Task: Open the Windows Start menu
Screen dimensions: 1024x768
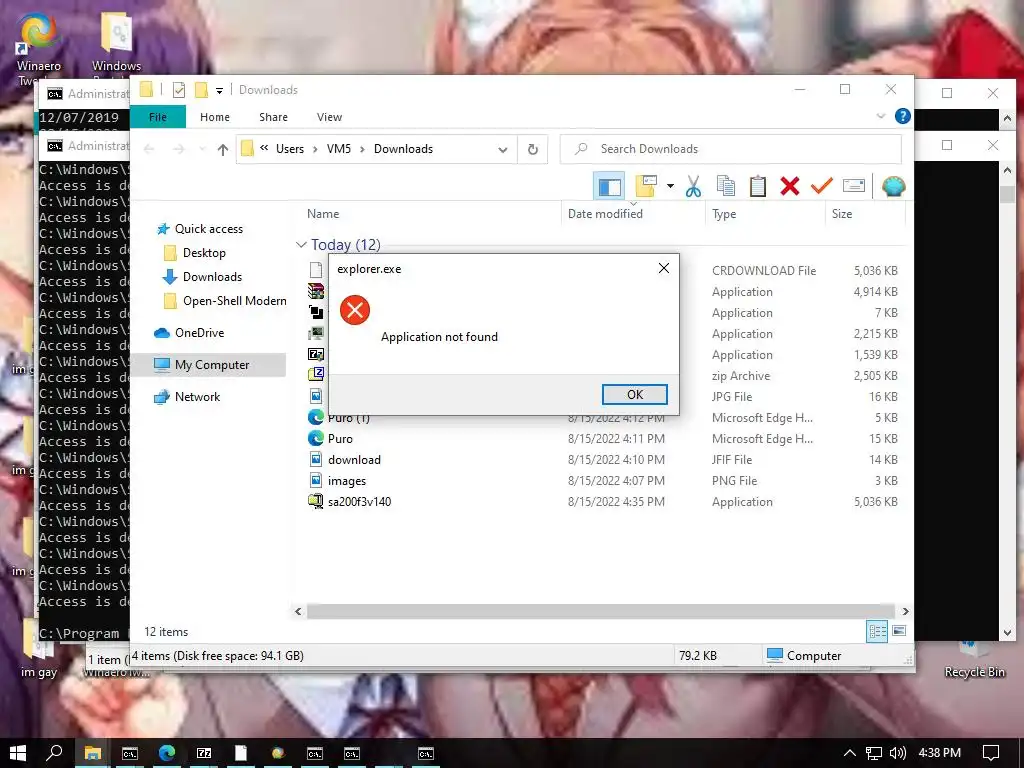Action: [x=18, y=753]
